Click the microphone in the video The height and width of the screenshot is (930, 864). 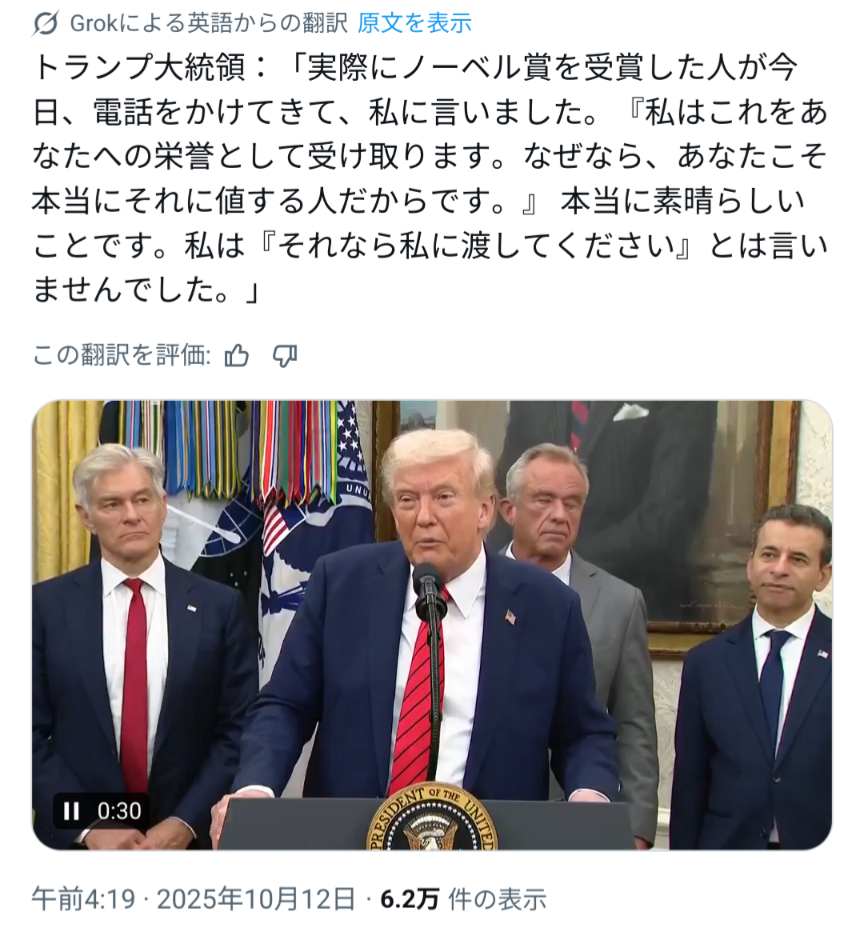431,590
